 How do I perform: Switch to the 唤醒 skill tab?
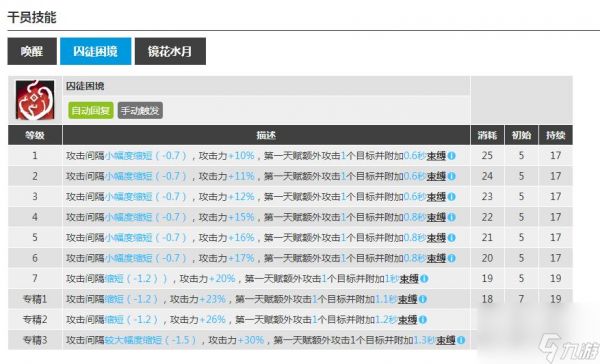tap(32, 51)
